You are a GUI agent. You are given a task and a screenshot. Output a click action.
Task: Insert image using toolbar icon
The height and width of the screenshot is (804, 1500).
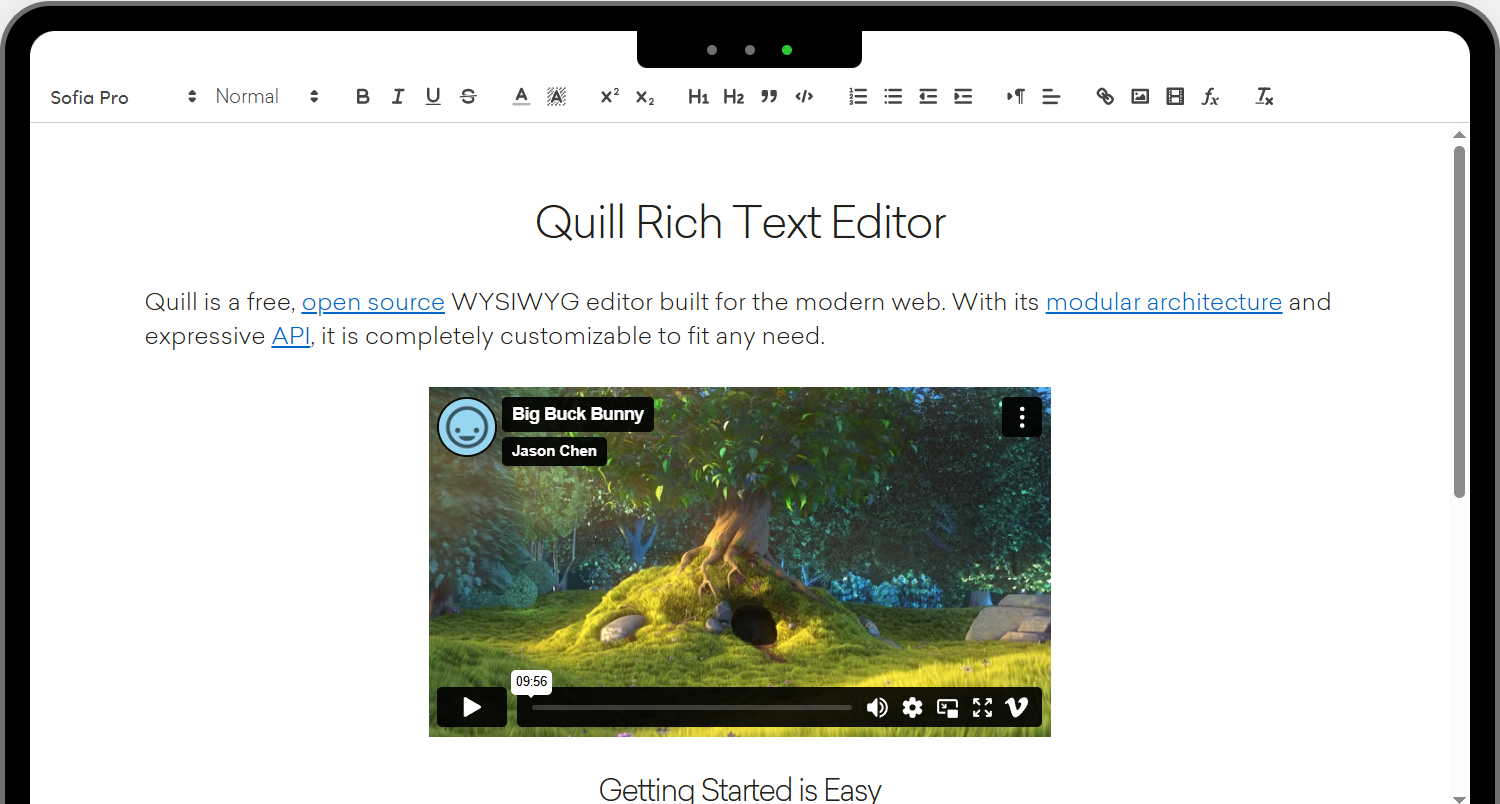click(x=1140, y=97)
